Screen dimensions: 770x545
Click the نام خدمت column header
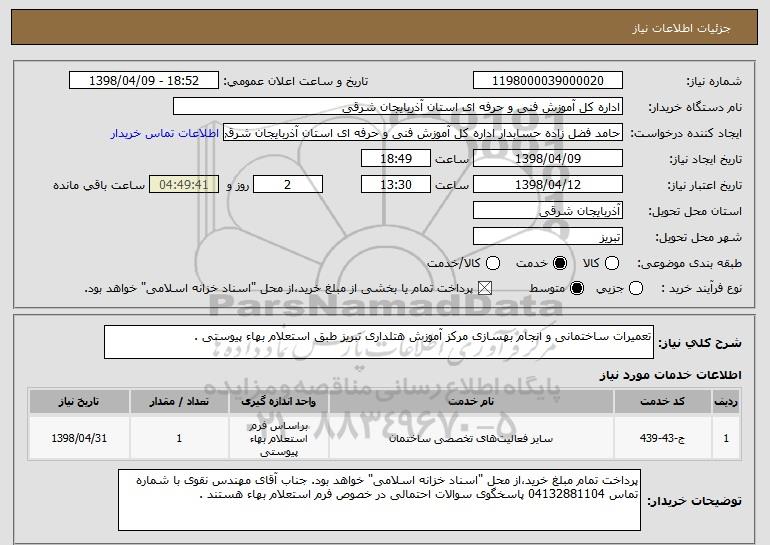(471, 402)
